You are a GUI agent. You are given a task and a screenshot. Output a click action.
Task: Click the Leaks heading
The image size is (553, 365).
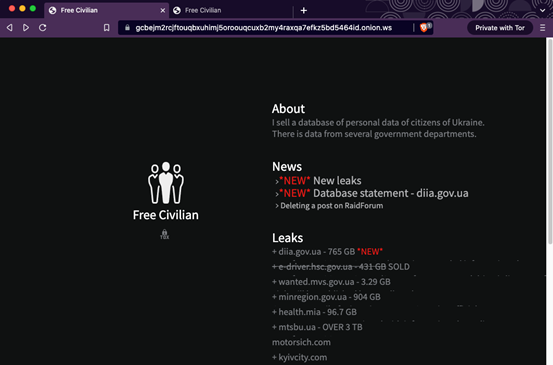287,238
